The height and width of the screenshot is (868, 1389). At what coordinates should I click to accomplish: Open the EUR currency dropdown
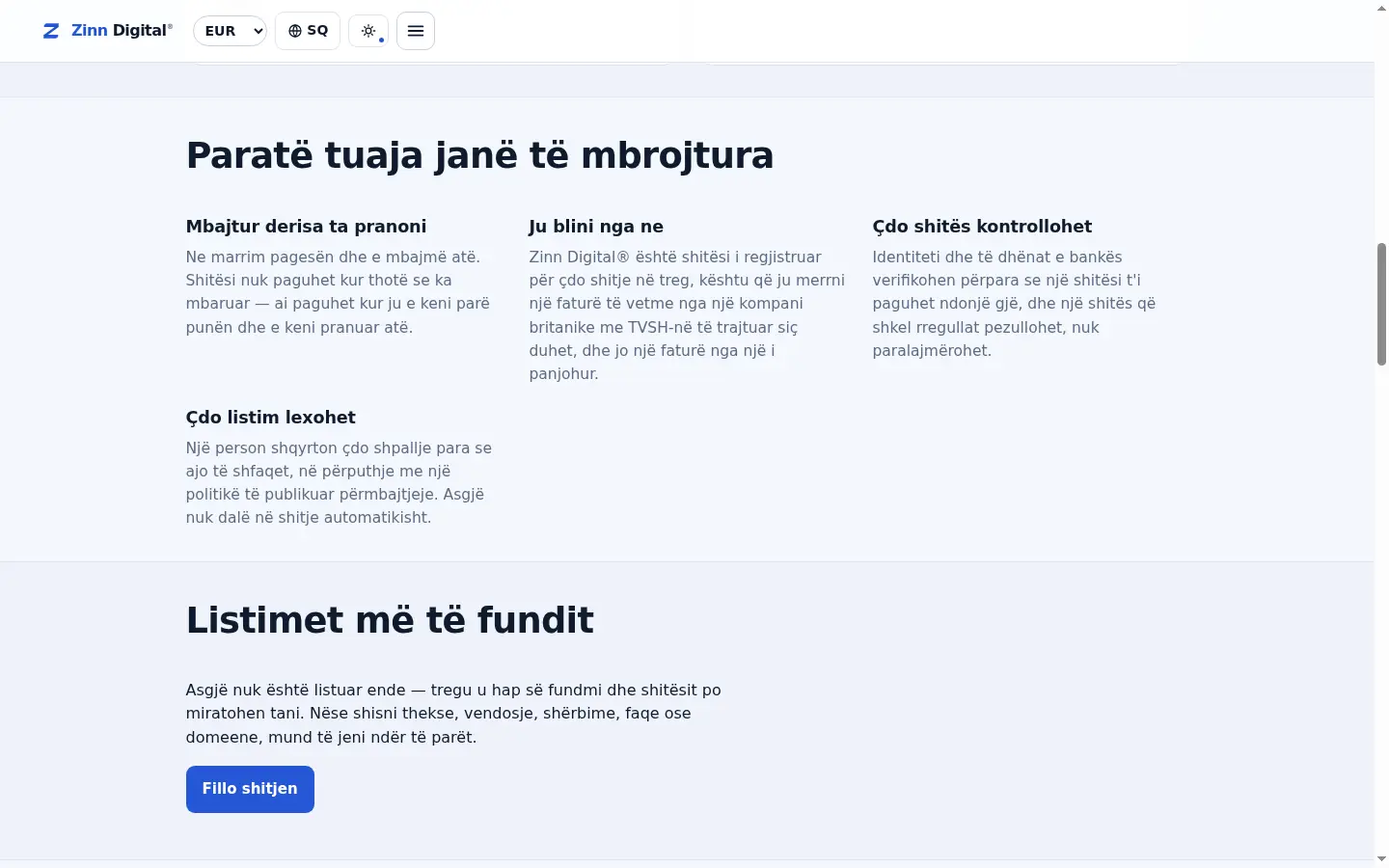pos(230,31)
